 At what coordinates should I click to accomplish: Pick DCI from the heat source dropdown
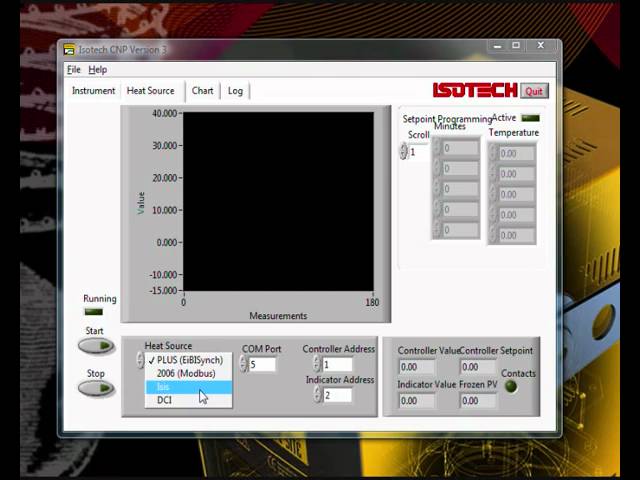coord(189,400)
